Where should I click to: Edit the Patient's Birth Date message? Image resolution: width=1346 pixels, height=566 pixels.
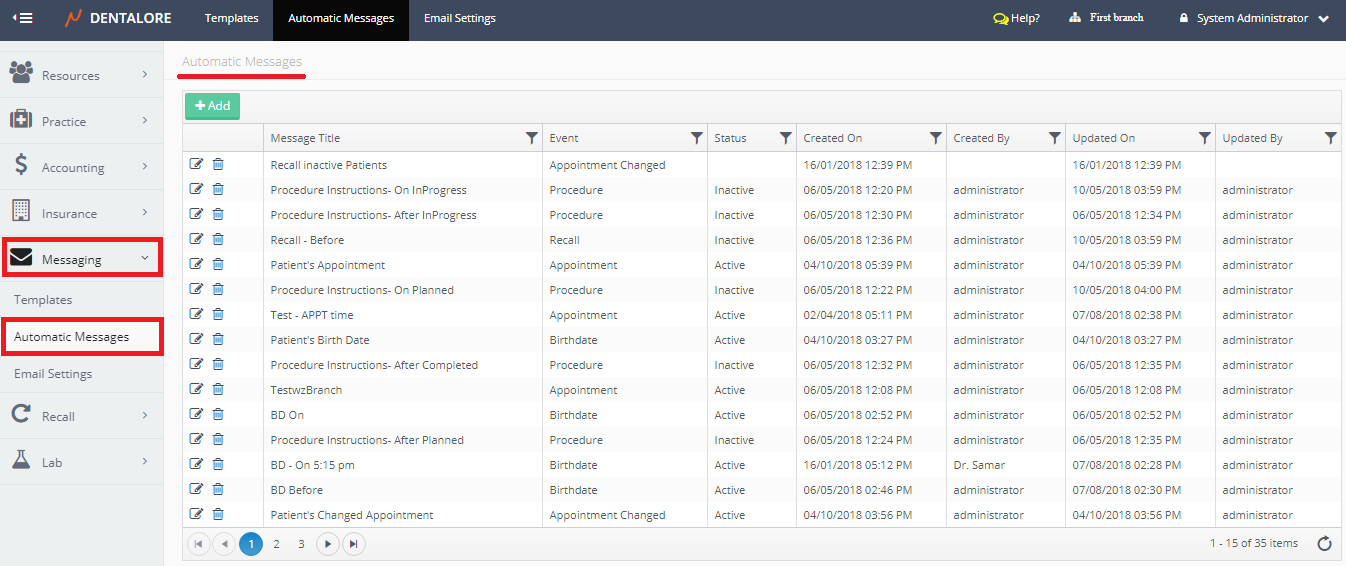tap(196, 339)
